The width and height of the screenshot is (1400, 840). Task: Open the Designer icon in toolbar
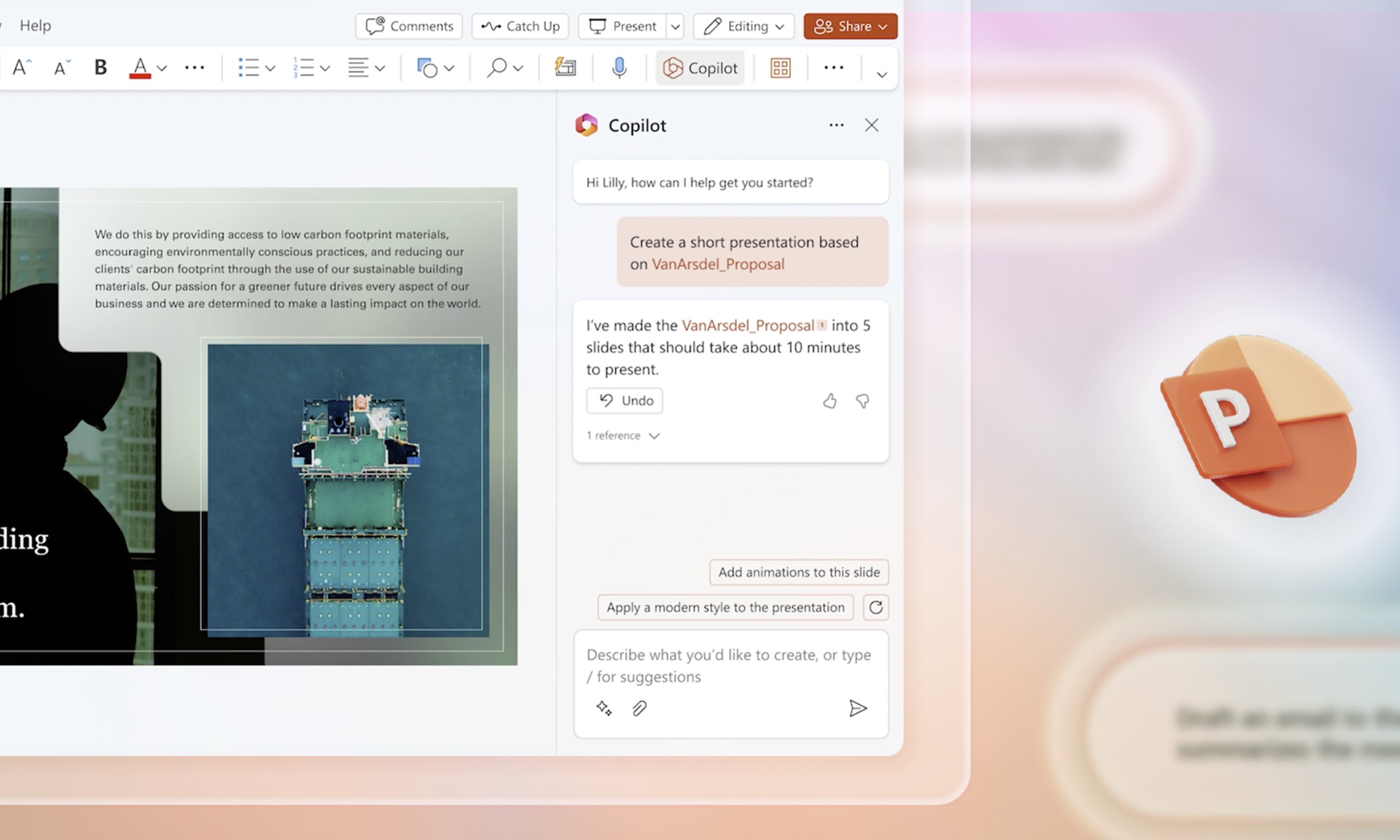pyautogui.click(x=565, y=68)
